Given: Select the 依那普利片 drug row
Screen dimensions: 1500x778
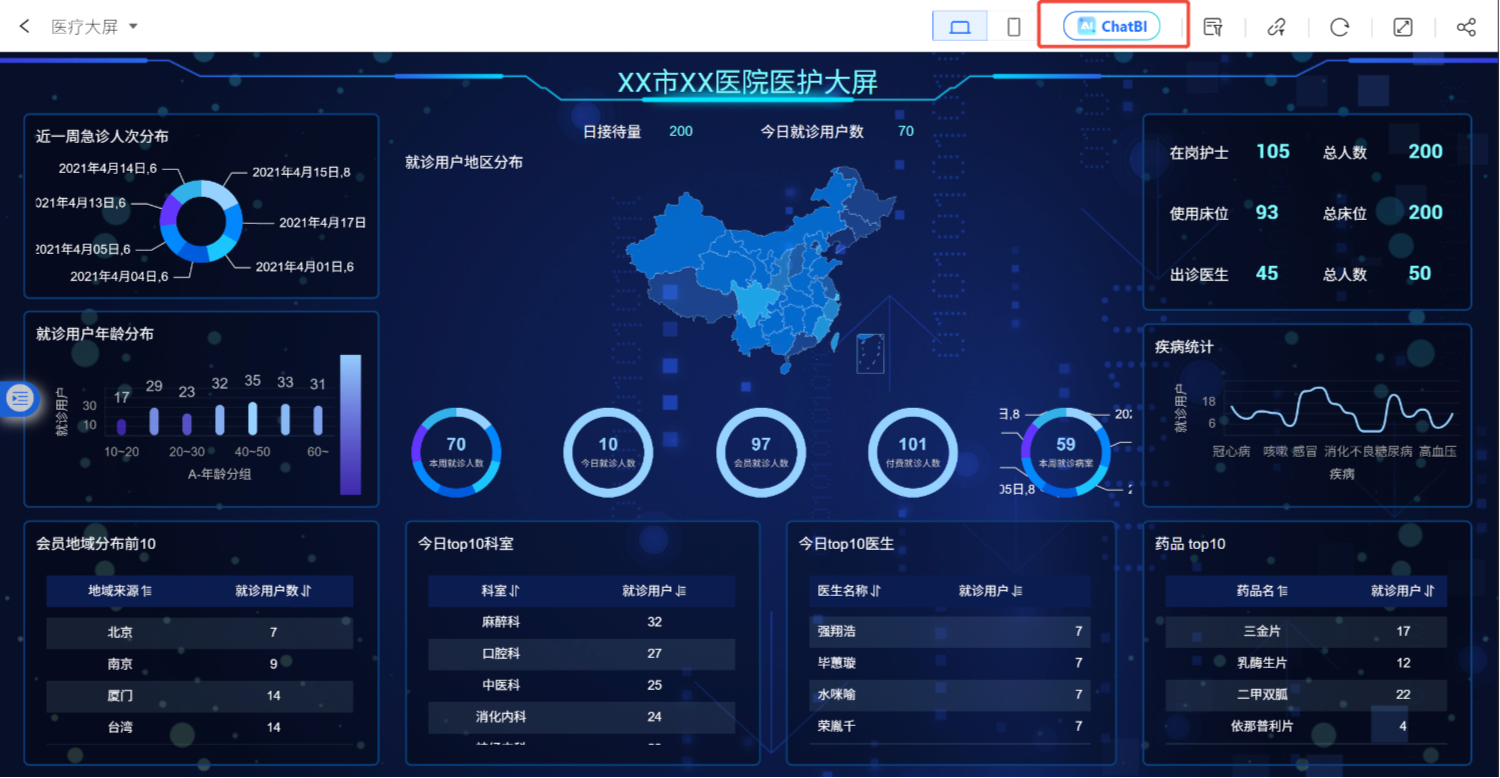Looking at the screenshot, I should tap(1306, 726).
